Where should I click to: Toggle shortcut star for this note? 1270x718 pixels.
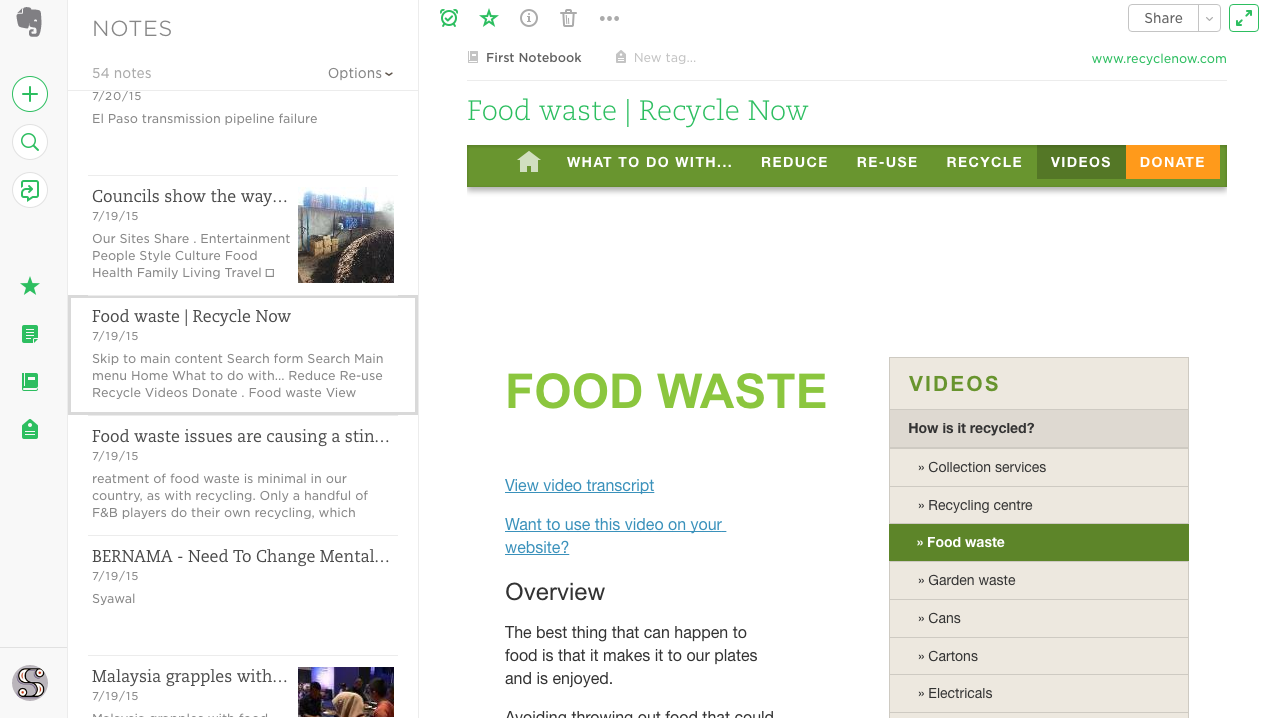pos(489,18)
